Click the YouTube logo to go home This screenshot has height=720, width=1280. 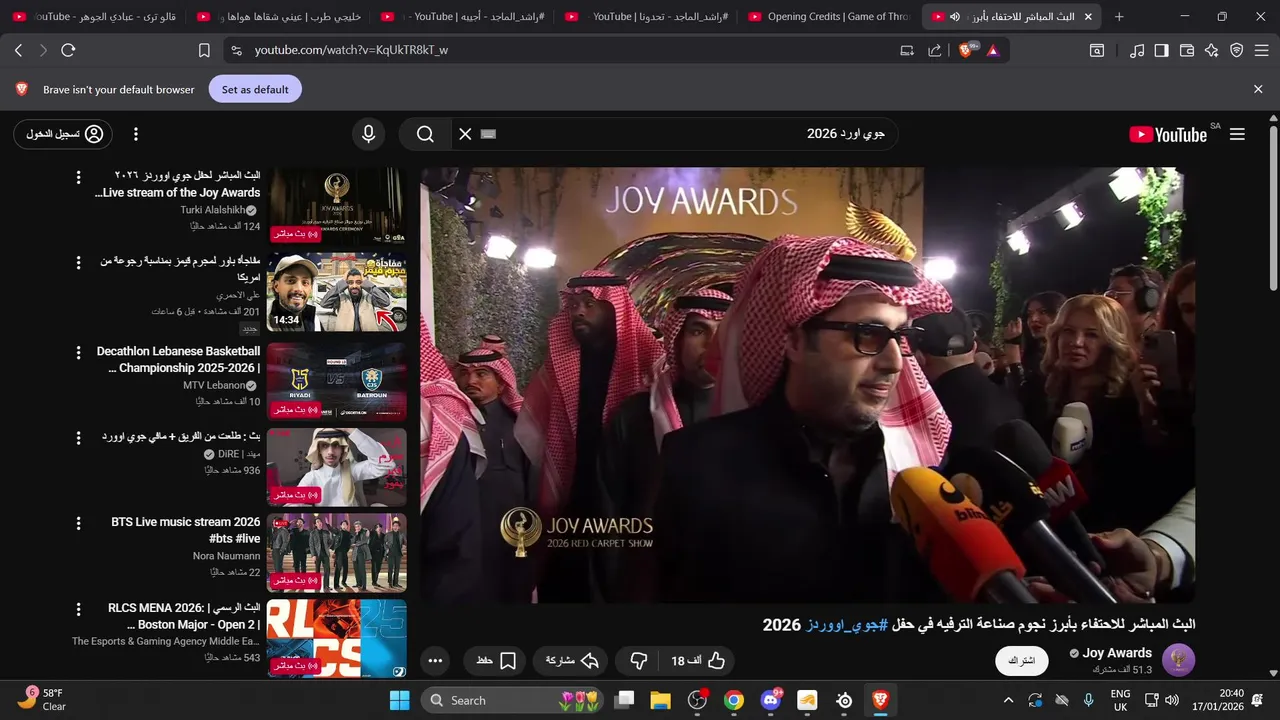(1168, 134)
